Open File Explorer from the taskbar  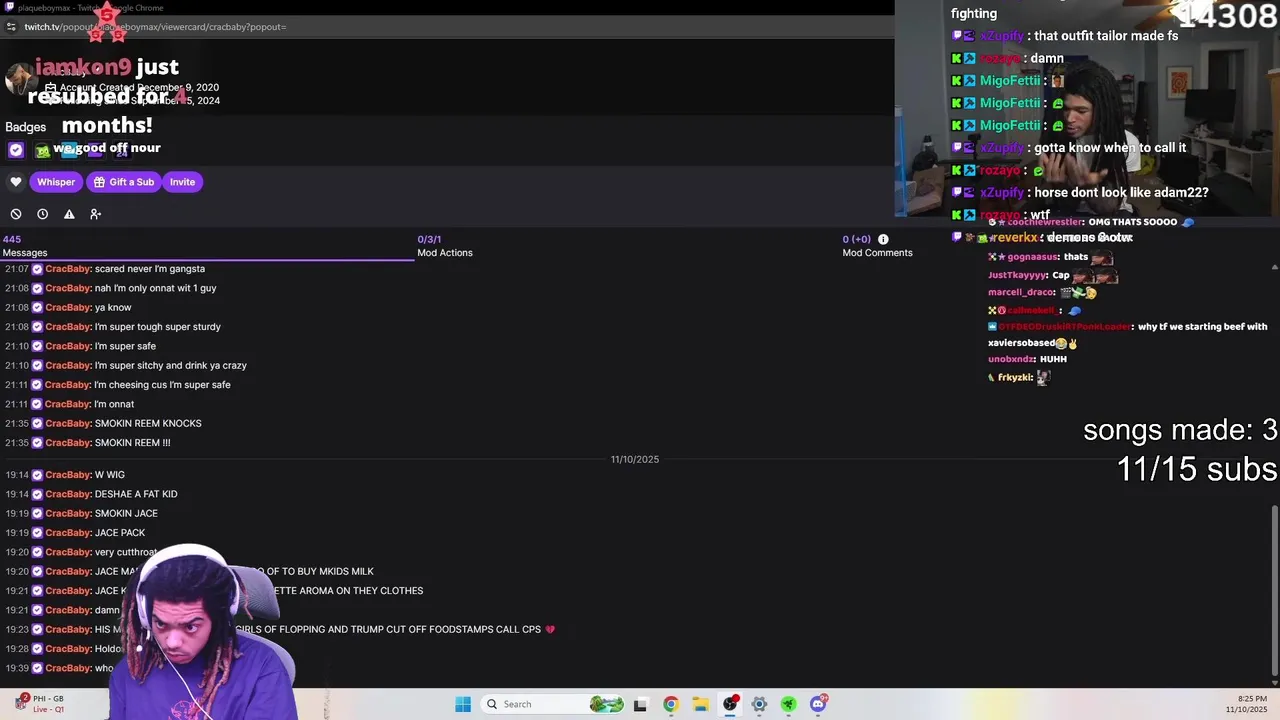(x=700, y=704)
